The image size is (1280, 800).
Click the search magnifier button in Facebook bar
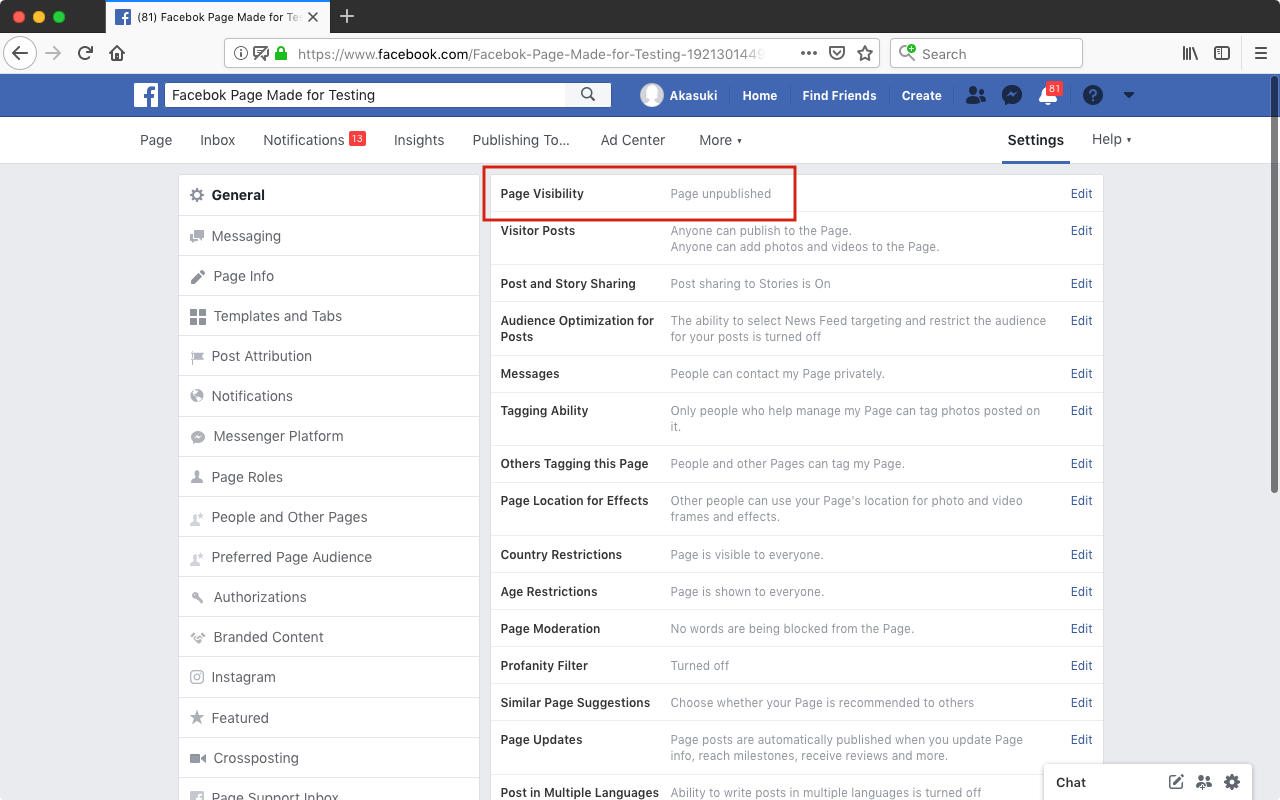(x=588, y=95)
